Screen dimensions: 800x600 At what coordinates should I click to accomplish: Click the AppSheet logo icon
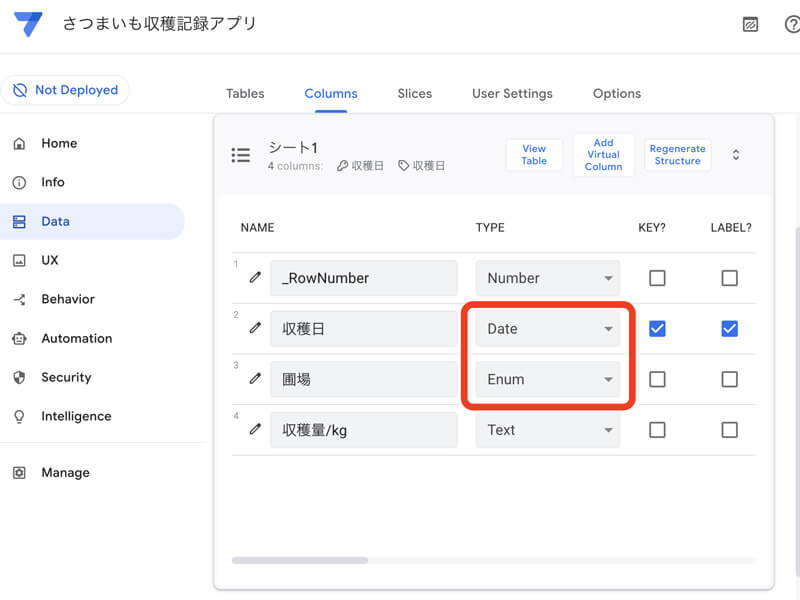tap(28, 24)
